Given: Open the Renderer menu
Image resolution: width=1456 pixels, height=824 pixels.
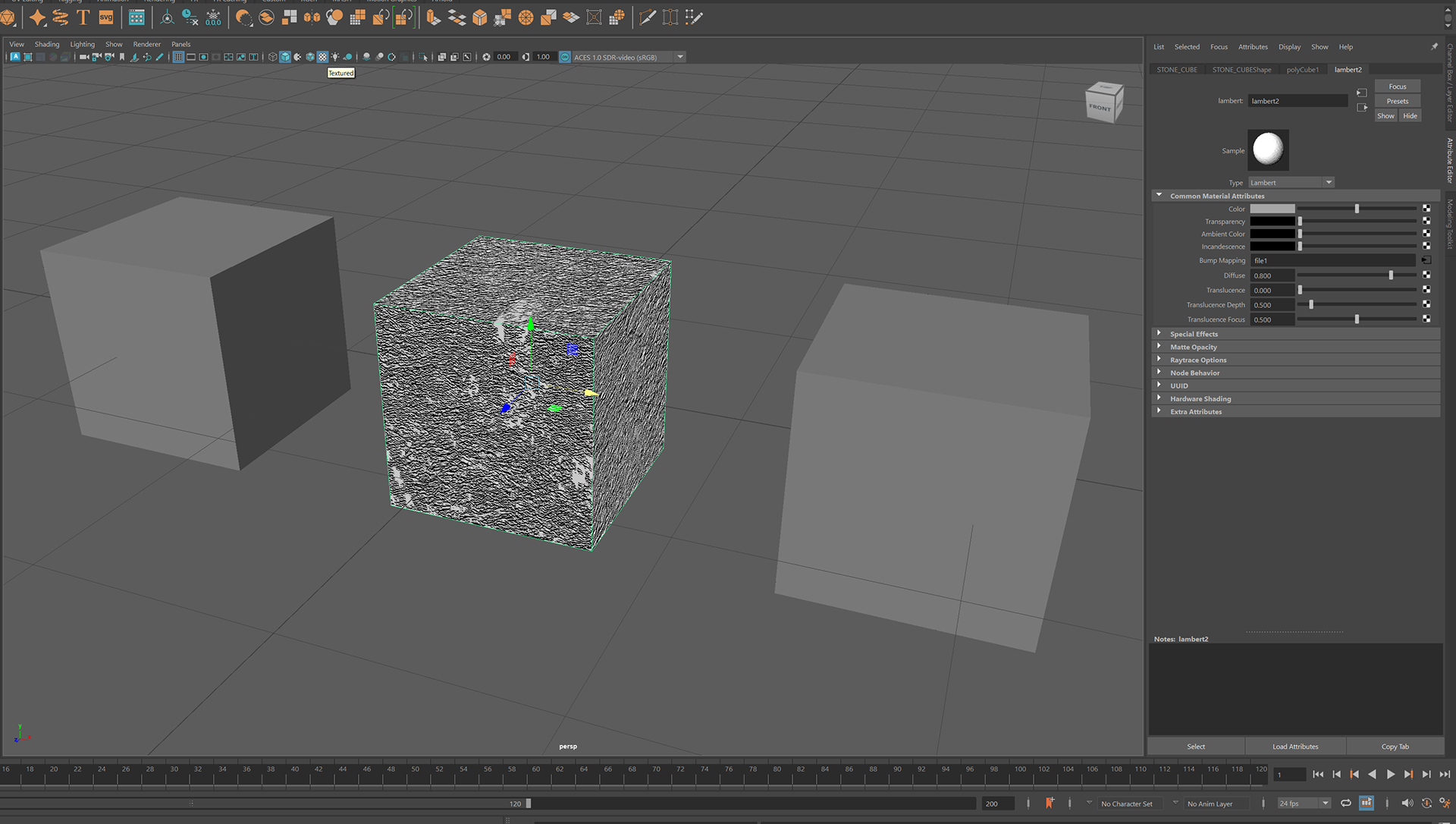Looking at the screenshot, I should [147, 44].
